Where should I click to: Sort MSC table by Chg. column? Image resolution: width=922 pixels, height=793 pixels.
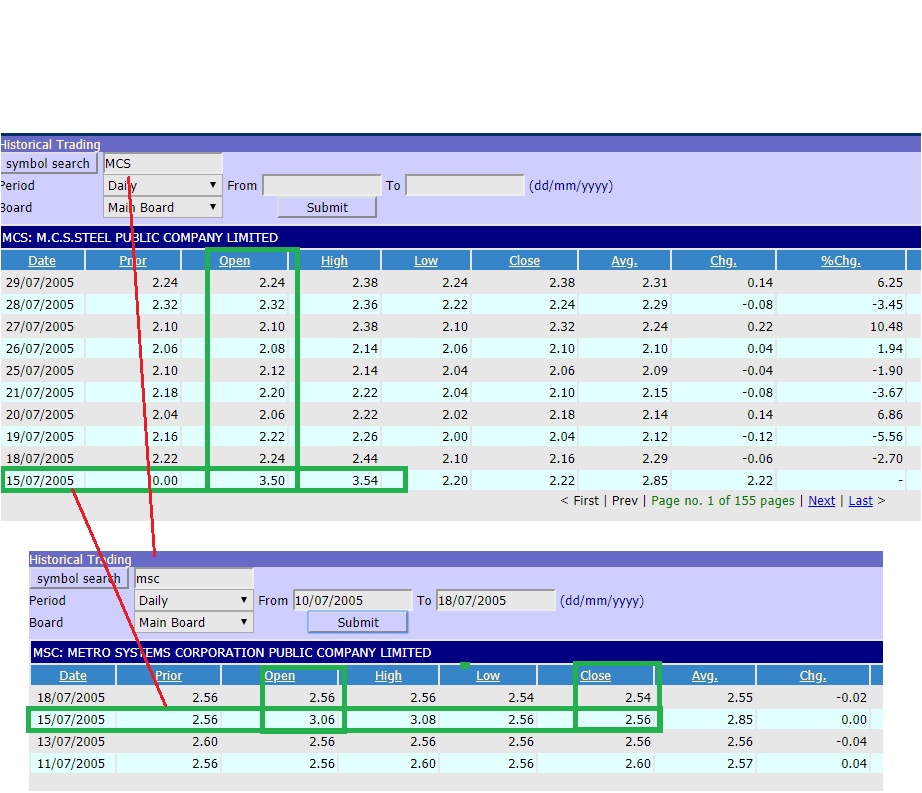pyautogui.click(x=813, y=675)
